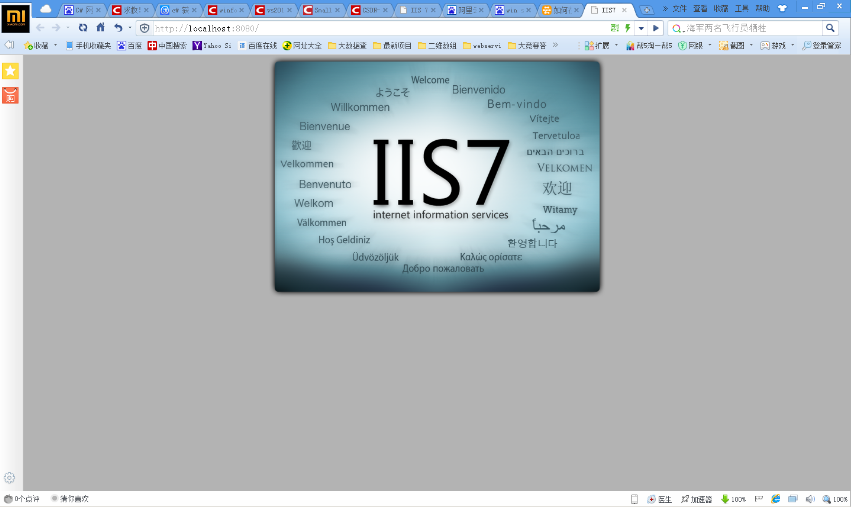Screen dimensions: 854x507
Task: Go forward with the forward arrow
Action: (x=56, y=28)
